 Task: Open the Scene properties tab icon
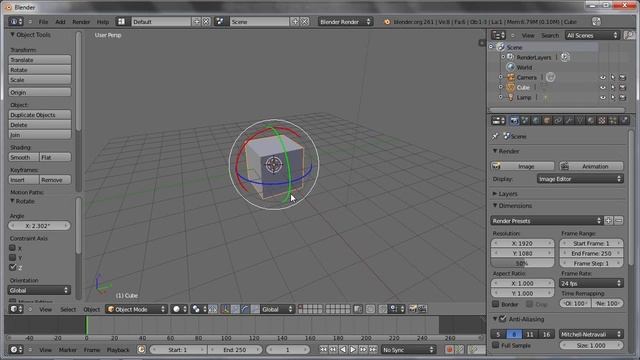[525, 120]
